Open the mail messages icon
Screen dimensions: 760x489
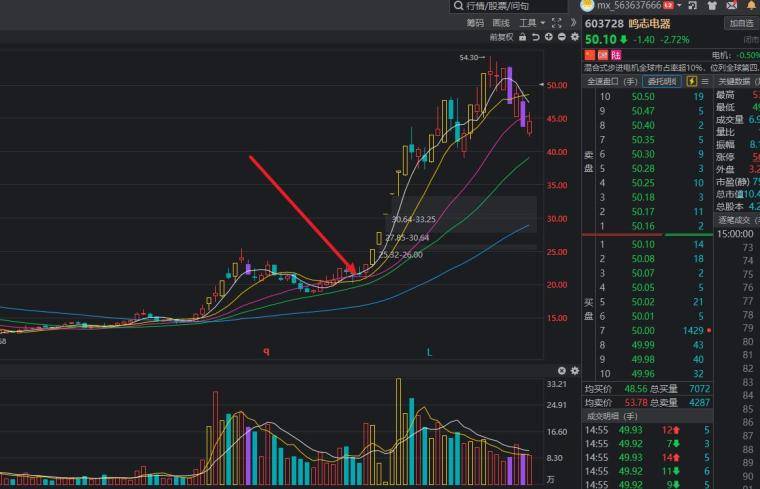click(x=732, y=5)
